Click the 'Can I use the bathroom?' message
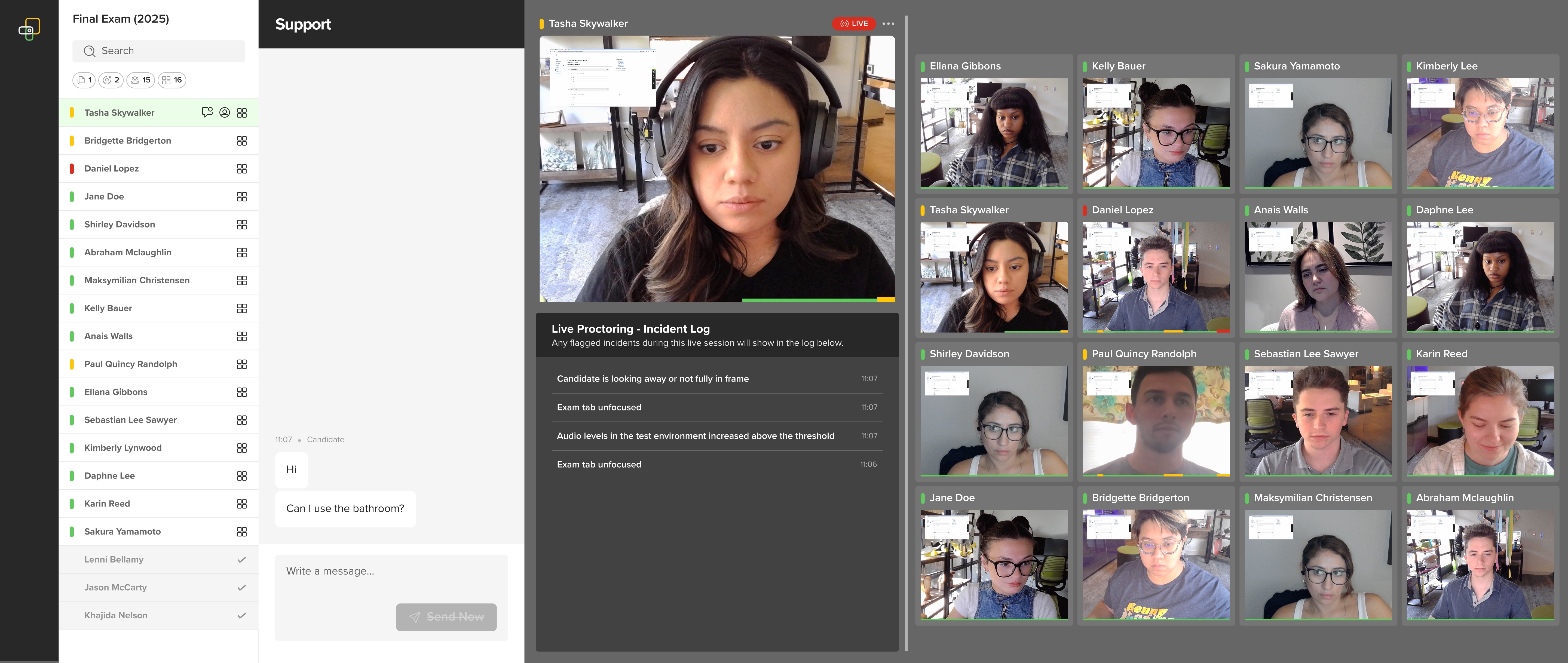This screenshot has height=663, width=1568. point(345,508)
